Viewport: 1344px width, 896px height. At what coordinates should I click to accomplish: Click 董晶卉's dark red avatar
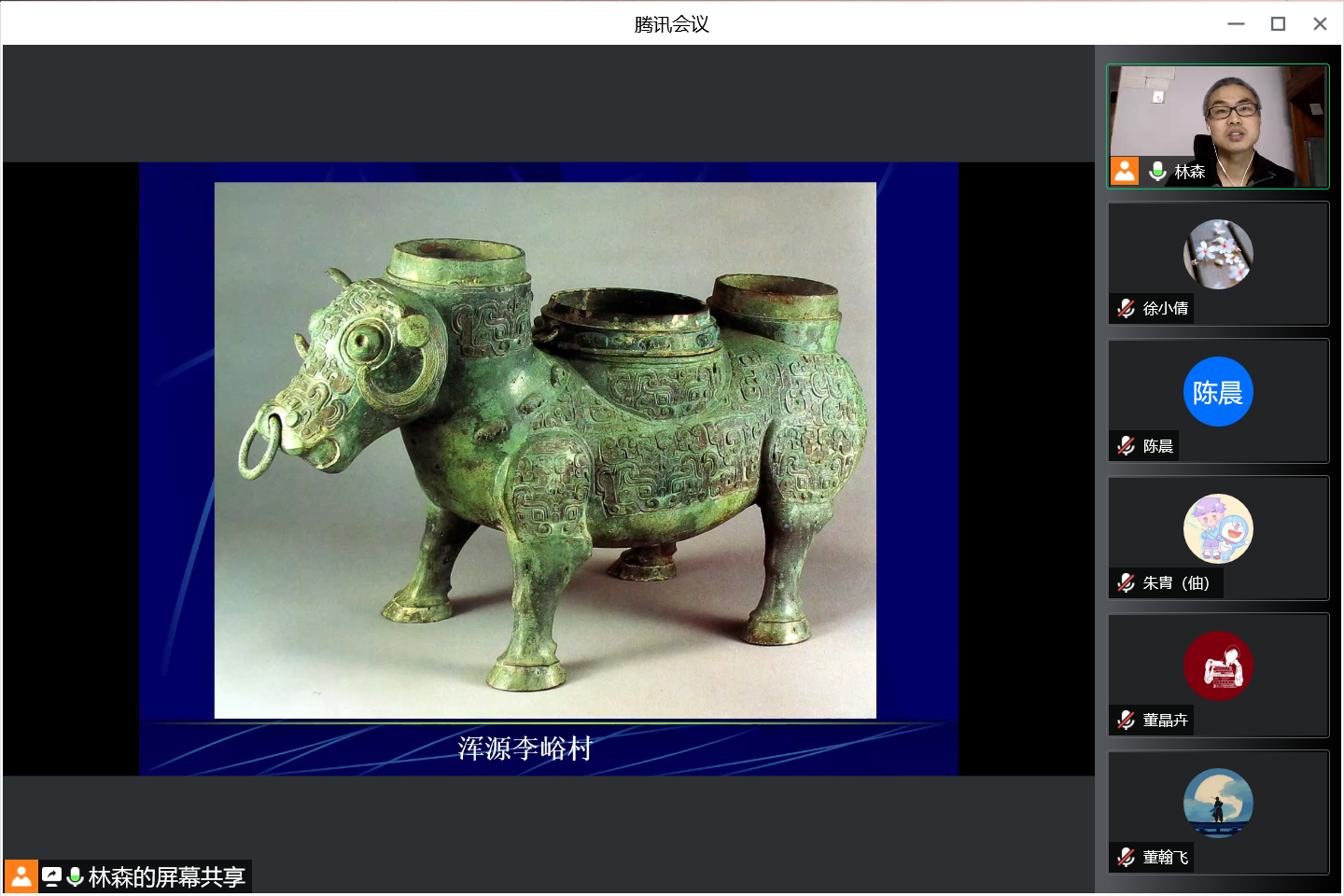pos(1218,665)
